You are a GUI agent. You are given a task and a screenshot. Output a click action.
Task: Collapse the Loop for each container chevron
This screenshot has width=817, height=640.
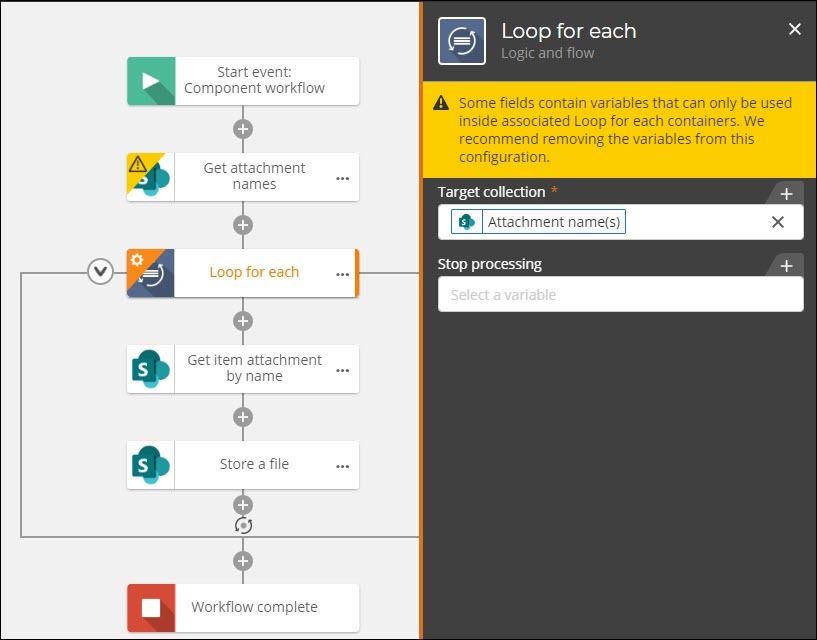pos(101,272)
